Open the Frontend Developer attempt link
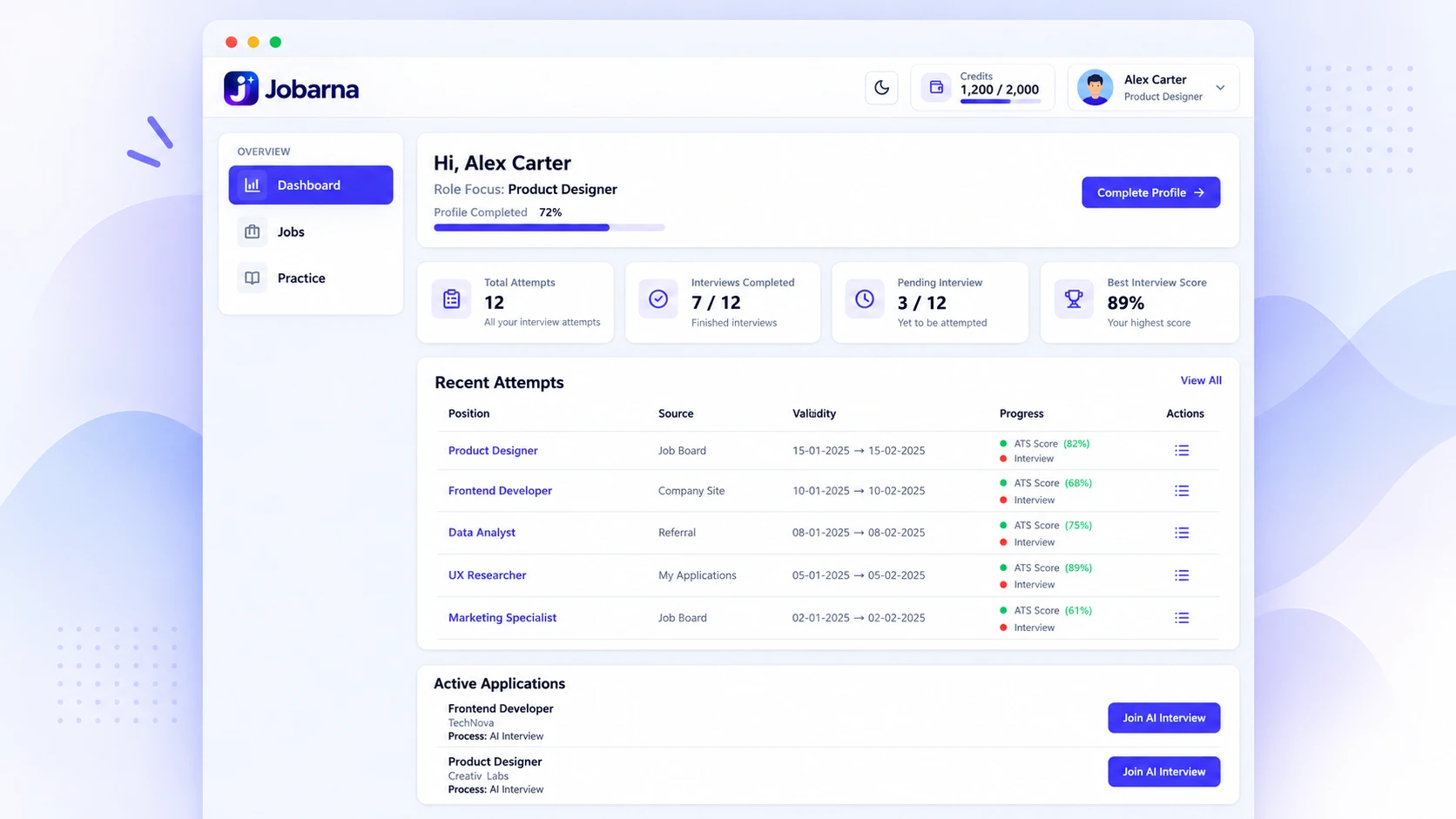 tap(500, 491)
